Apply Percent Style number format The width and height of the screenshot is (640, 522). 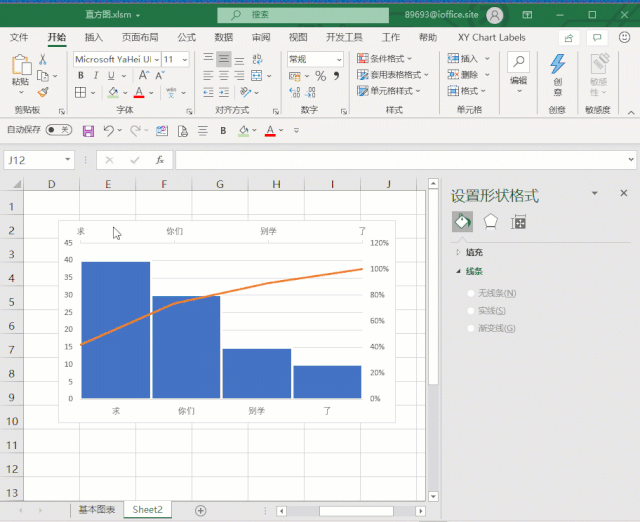coord(320,76)
